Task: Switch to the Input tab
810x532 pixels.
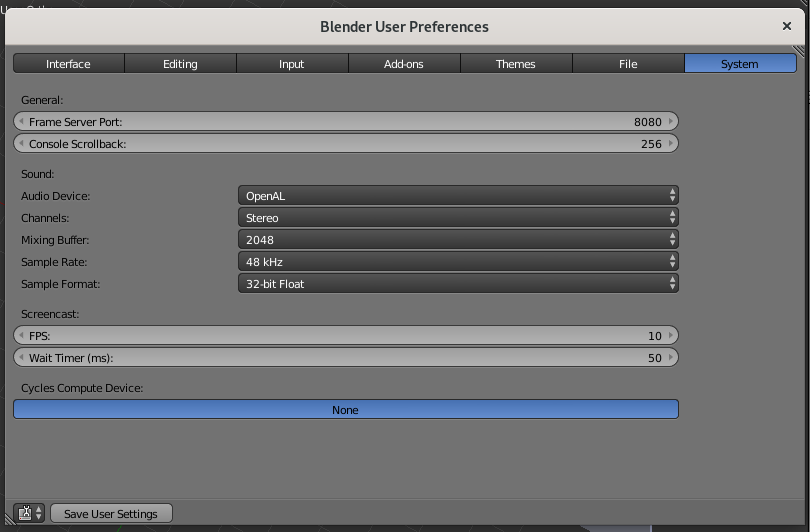Action: click(292, 64)
